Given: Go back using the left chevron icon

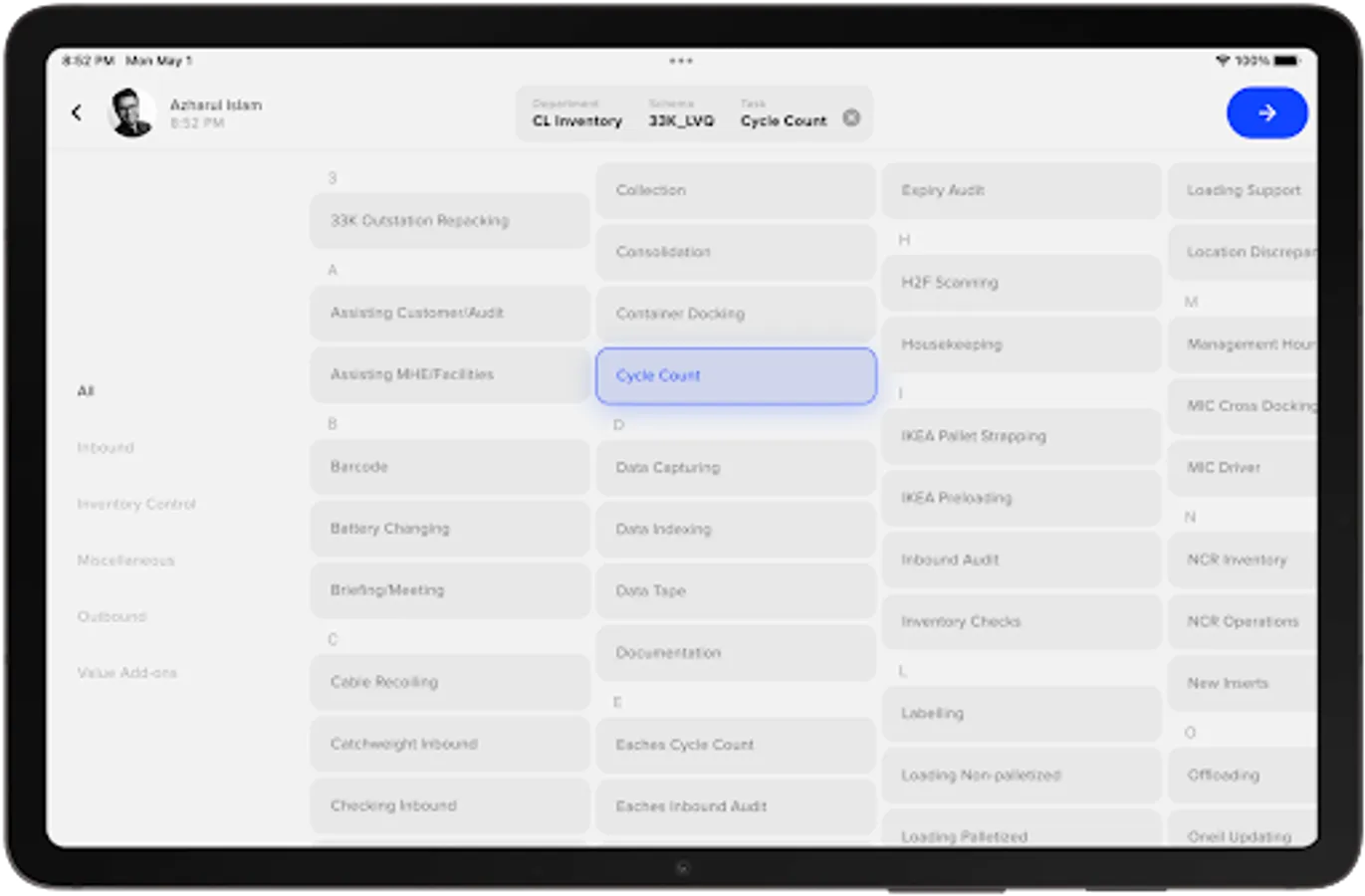Looking at the screenshot, I should point(77,112).
